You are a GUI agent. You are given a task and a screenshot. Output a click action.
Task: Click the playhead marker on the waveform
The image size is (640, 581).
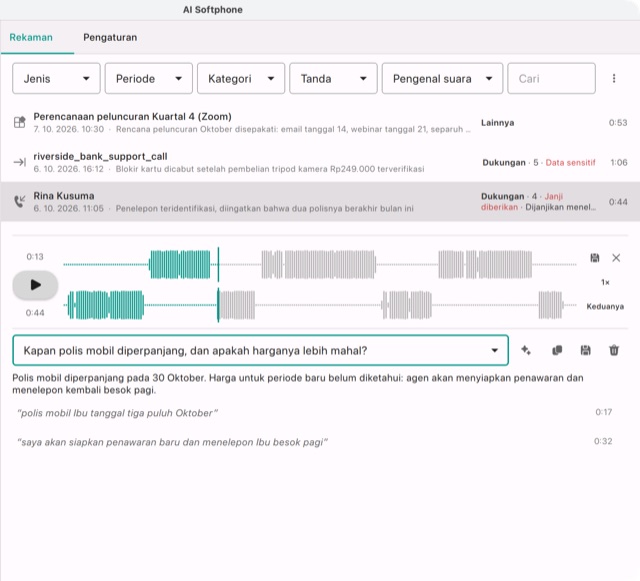click(x=218, y=285)
